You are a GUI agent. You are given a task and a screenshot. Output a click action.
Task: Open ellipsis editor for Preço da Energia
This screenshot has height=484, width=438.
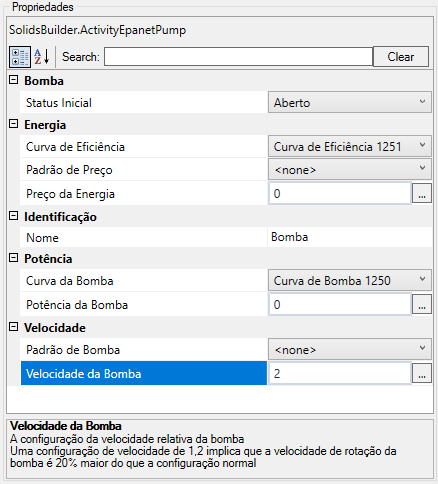[x=422, y=193]
